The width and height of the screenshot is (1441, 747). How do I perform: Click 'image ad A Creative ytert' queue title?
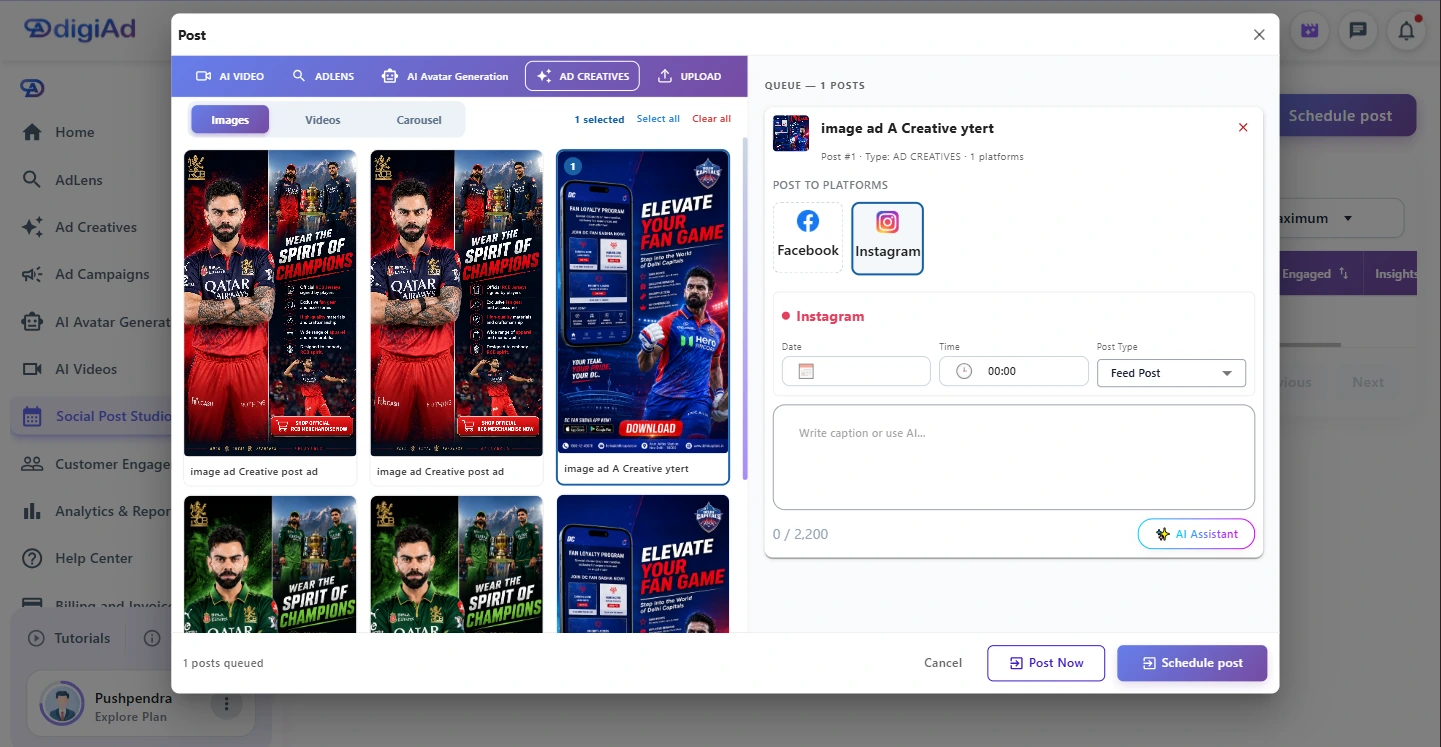point(907,128)
